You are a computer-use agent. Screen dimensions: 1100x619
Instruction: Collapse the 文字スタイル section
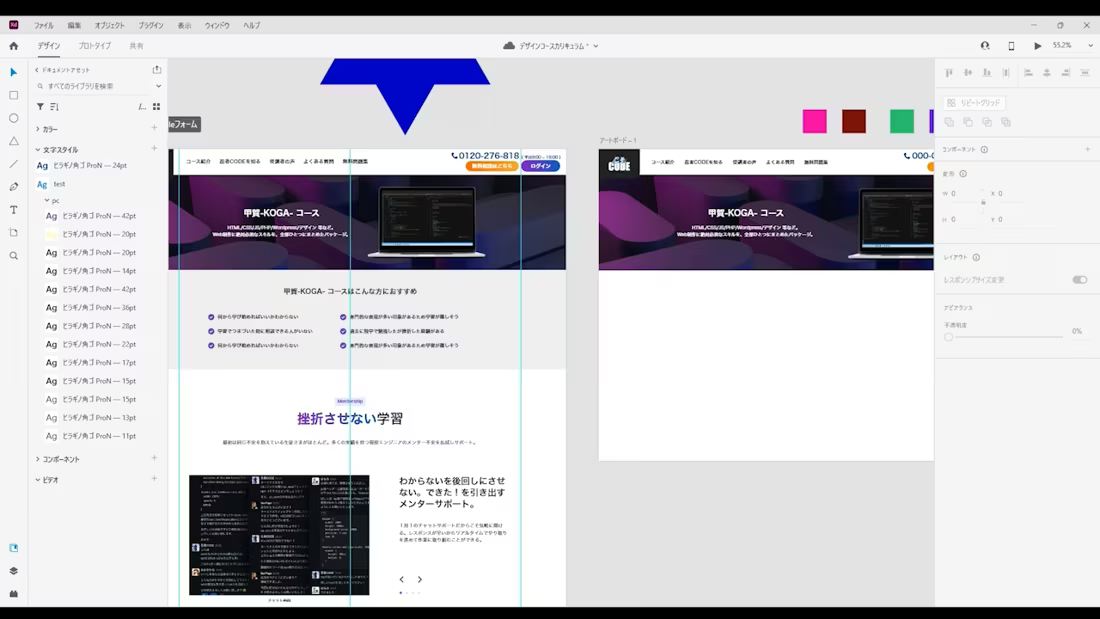(38, 149)
